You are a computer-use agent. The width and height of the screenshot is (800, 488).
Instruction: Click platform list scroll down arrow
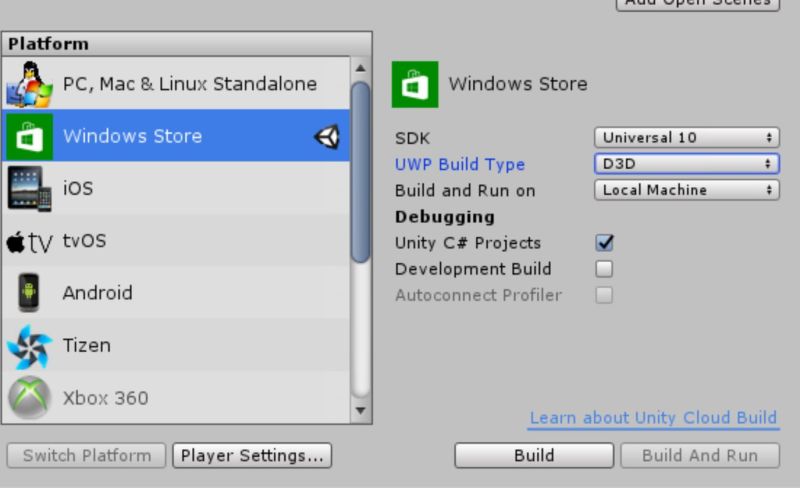361,410
